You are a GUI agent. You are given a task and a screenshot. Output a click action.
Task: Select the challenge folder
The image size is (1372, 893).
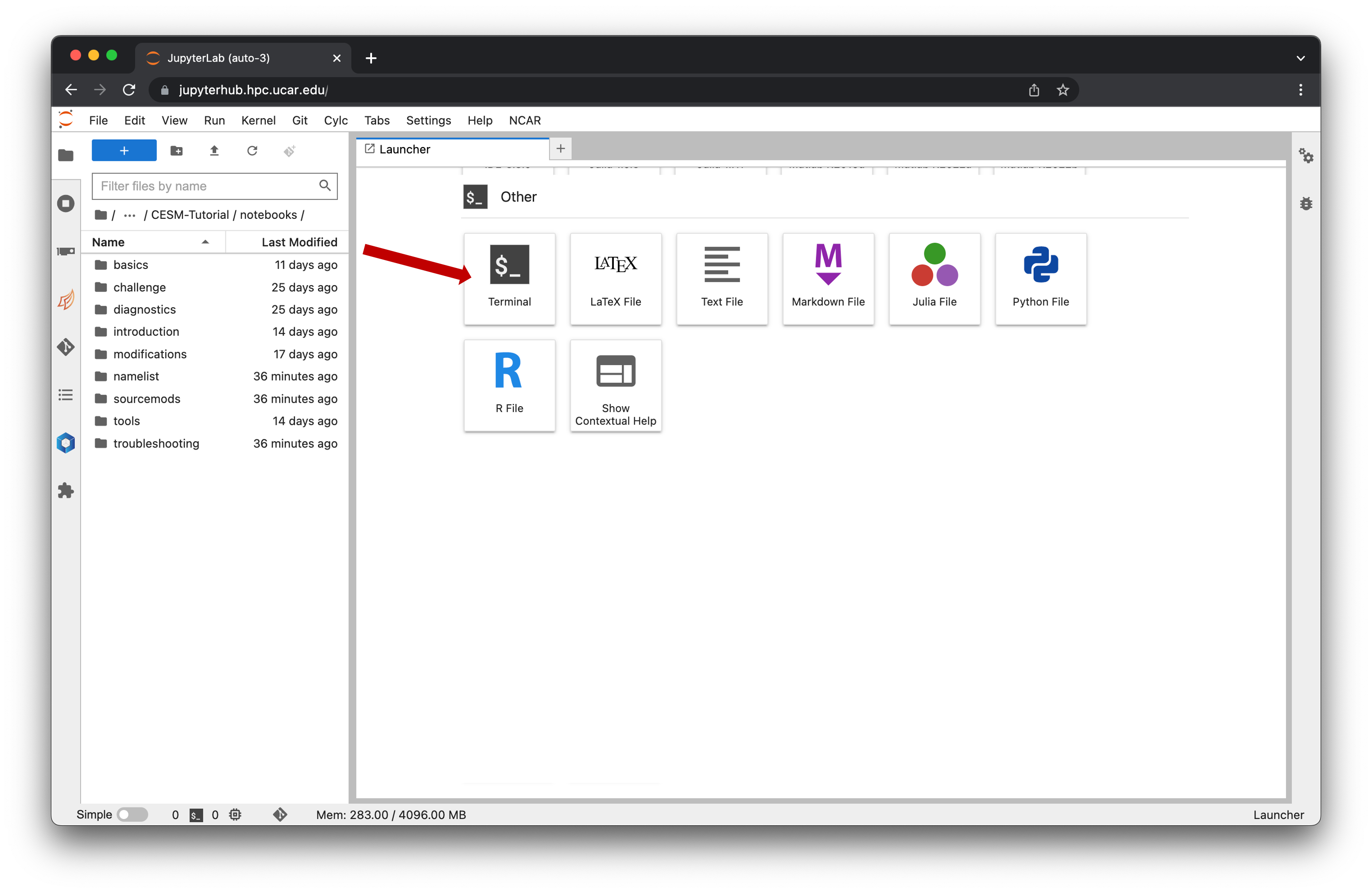point(214,287)
